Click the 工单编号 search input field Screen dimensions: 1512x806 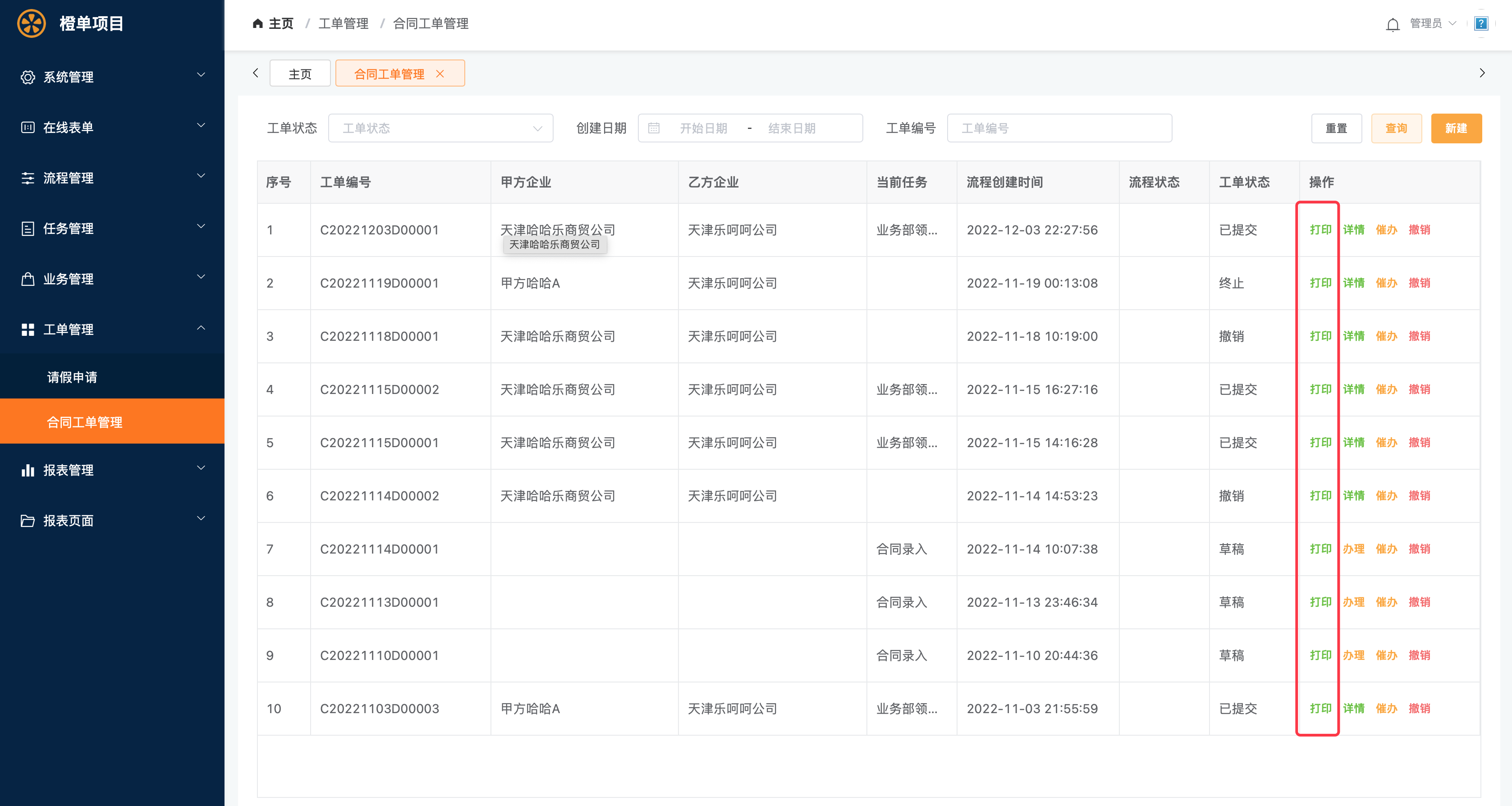click(x=1059, y=128)
